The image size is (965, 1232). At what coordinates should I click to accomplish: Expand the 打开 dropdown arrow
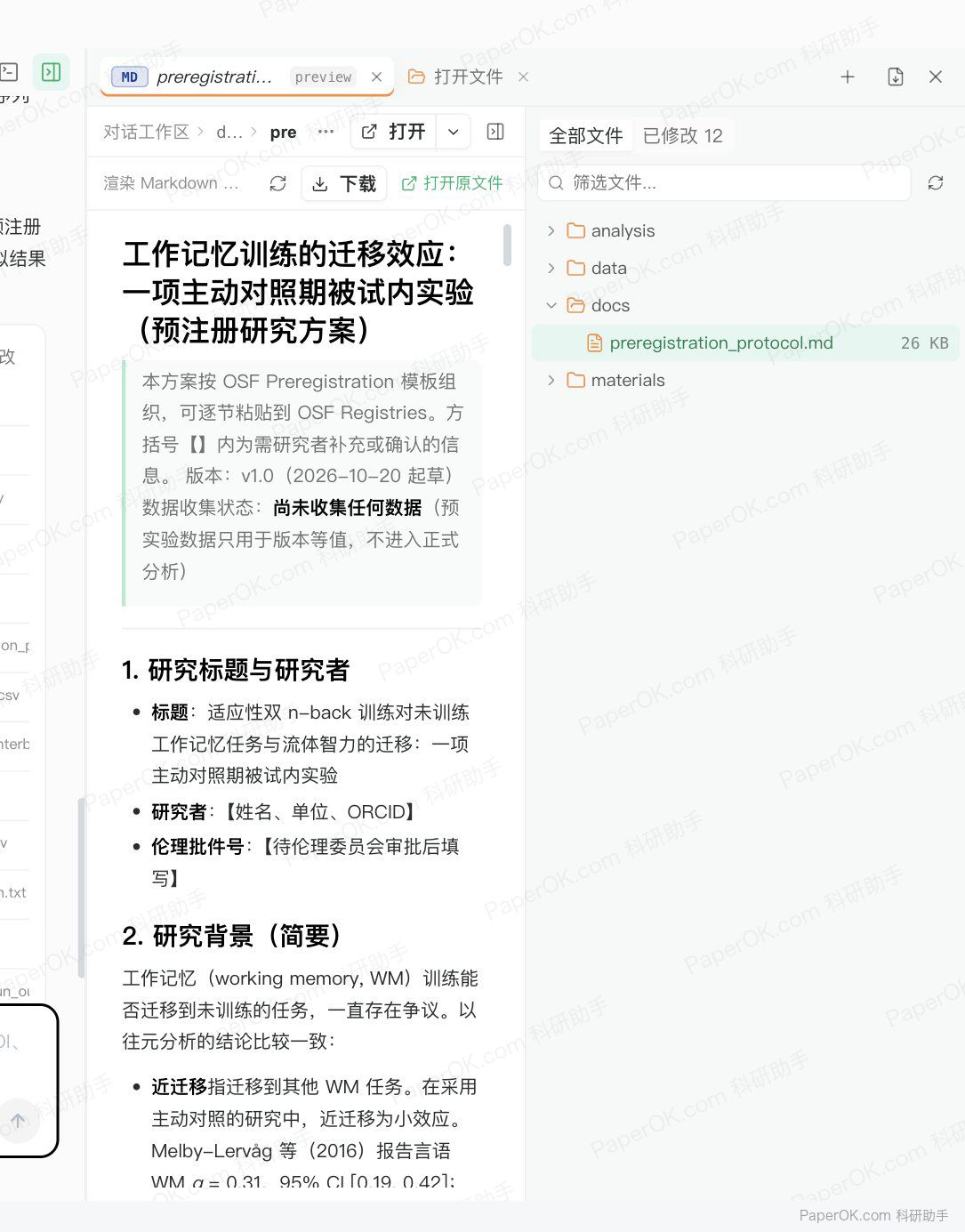pyautogui.click(x=454, y=133)
